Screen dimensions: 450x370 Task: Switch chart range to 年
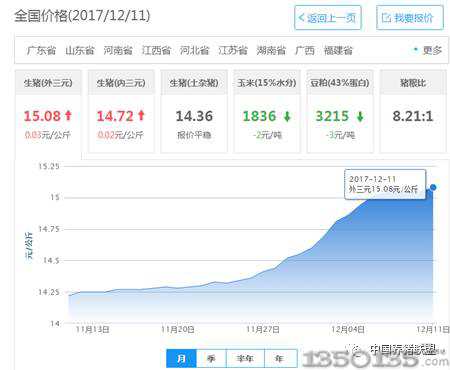point(279,359)
